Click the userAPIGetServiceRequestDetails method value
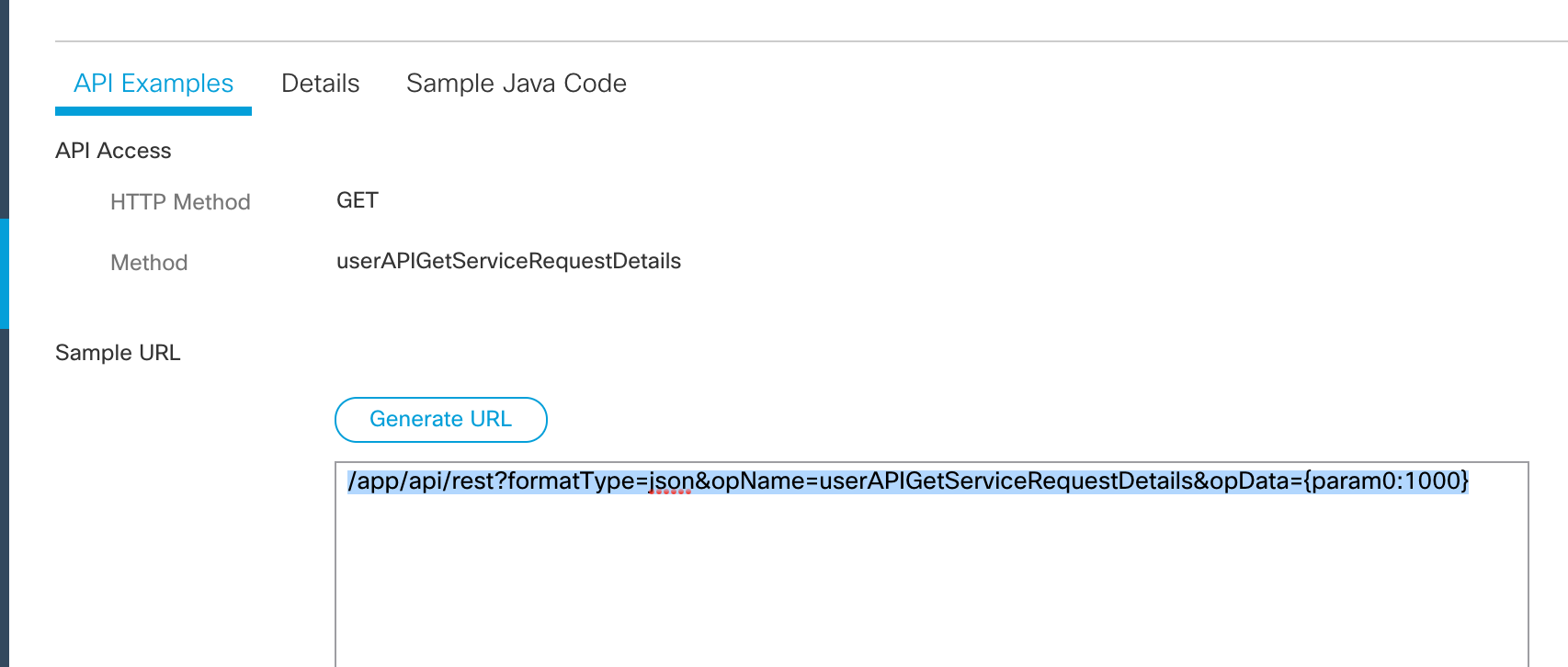The width and height of the screenshot is (1568, 667). pyautogui.click(x=508, y=262)
